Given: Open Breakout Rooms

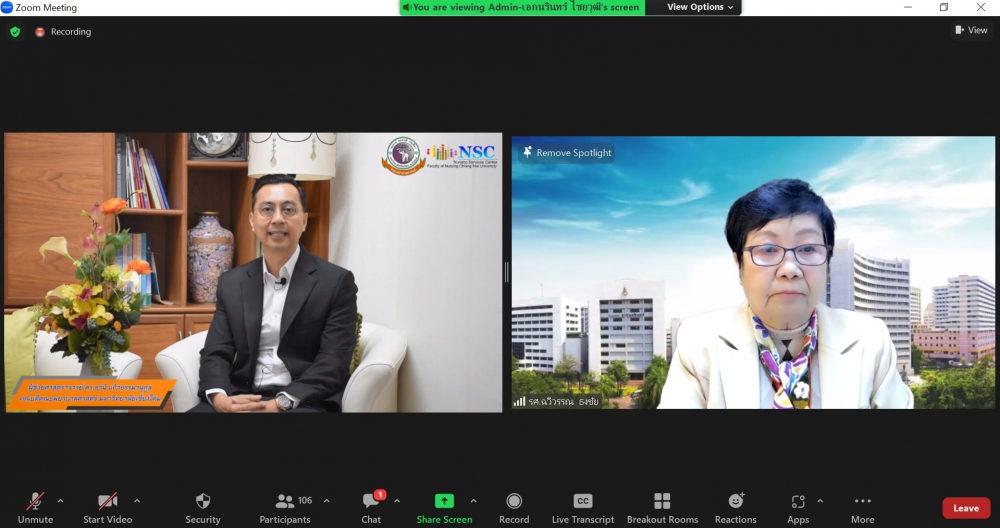Looking at the screenshot, I should click(662, 502).
